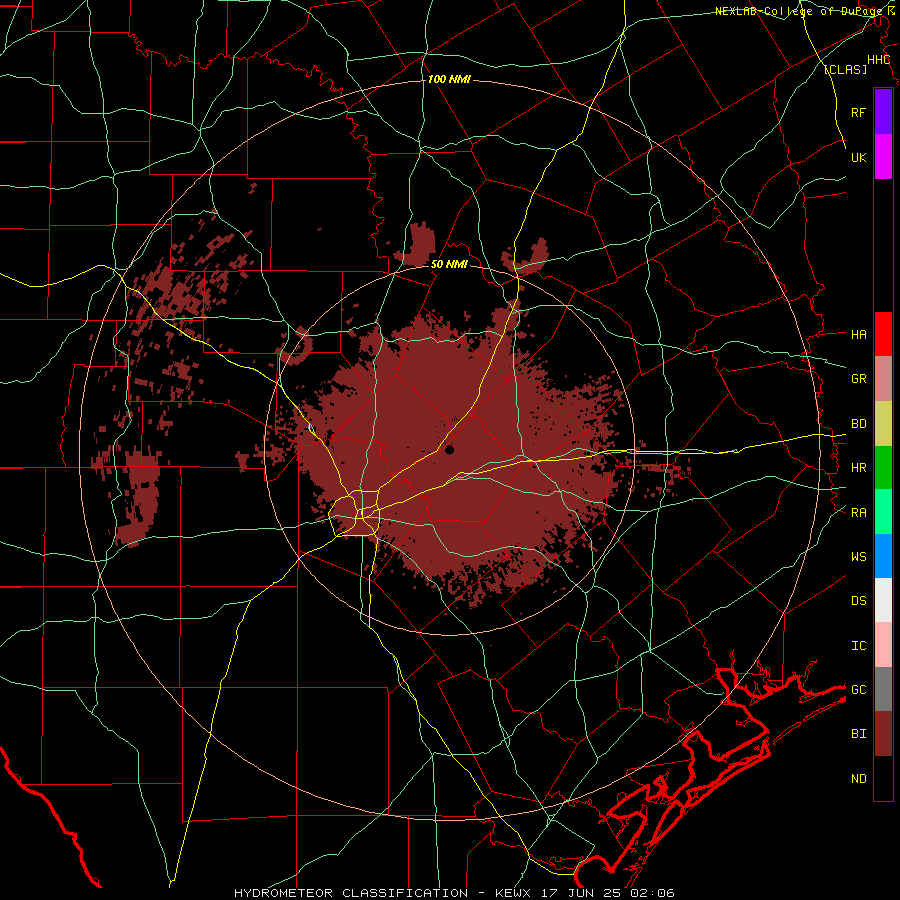This screenshot has width=900, height=900.
Task: Click the GC gray legend swatch
Action: 883,689
